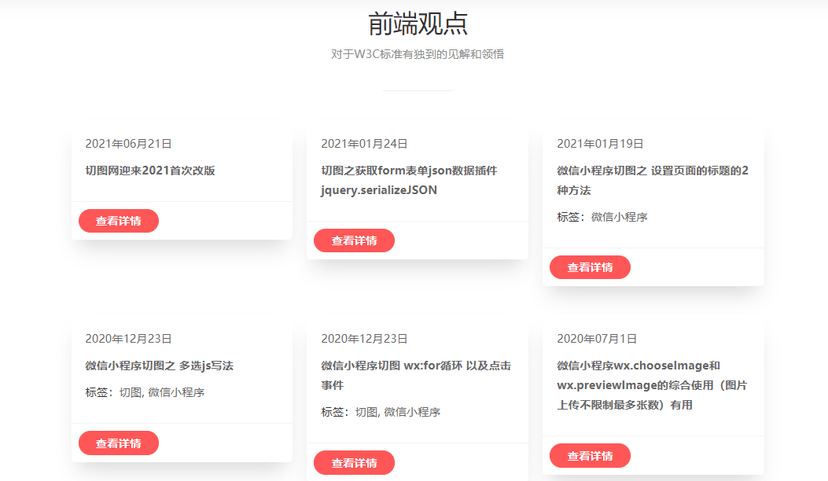Open title 微信小程序wx.chooseImage和wx.previewImage
828x481 pixels.
point(652,385)
